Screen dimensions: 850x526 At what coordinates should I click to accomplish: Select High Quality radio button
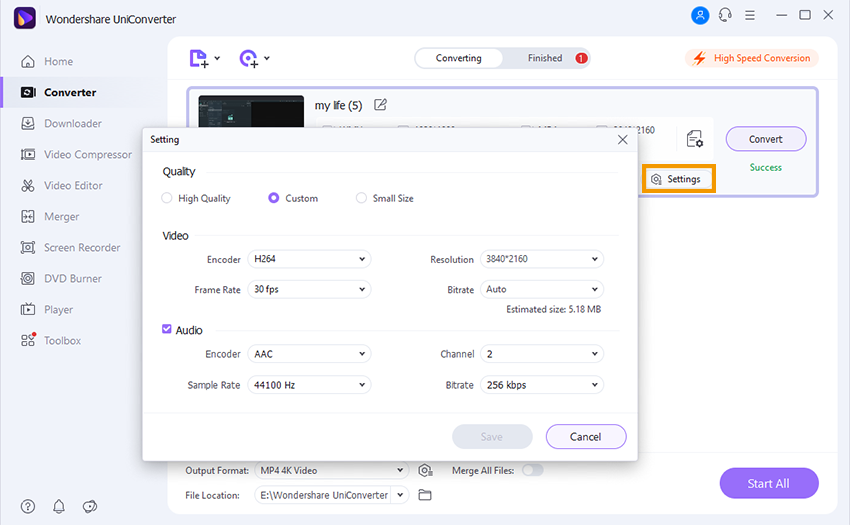coord(167,198)
